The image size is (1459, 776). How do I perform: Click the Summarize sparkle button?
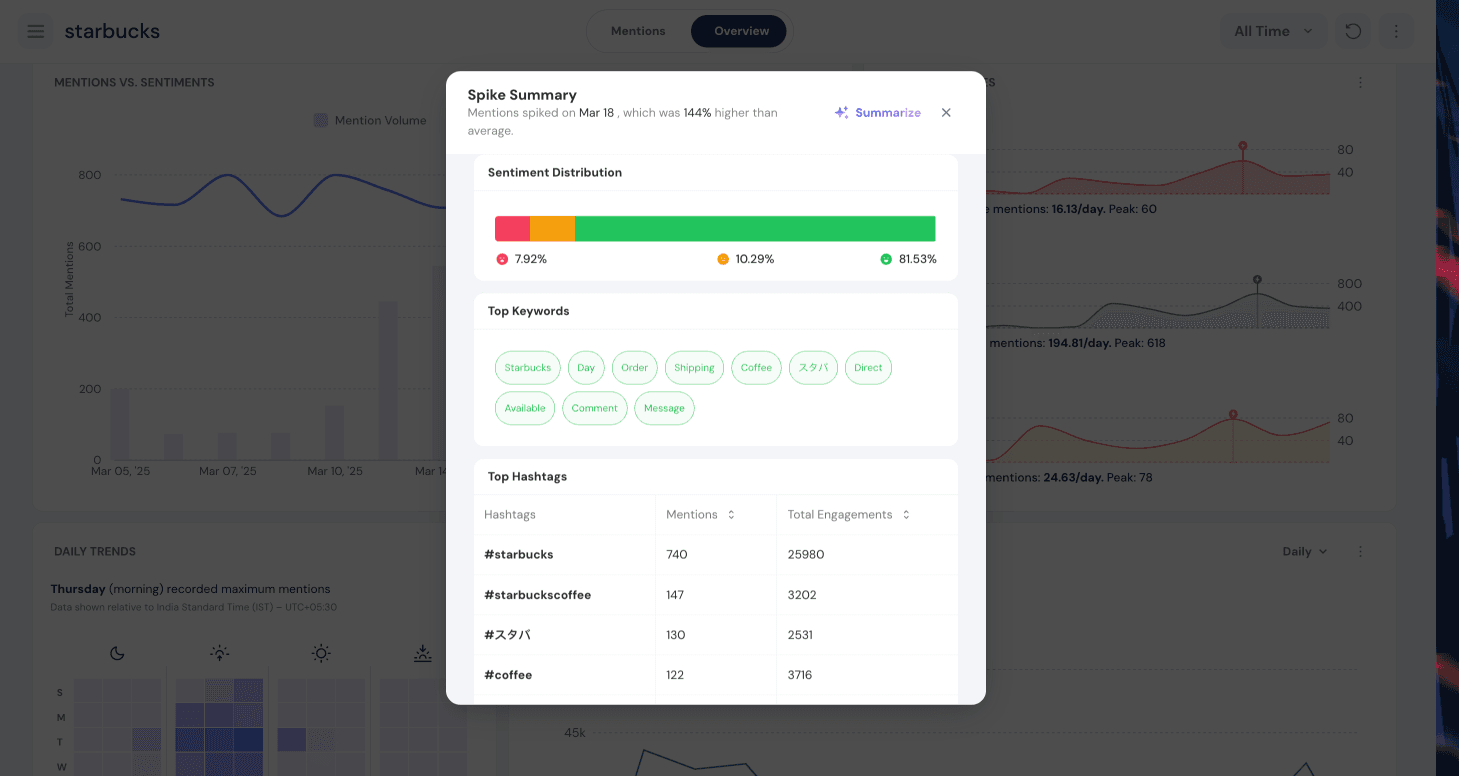pyautogui.click(x=877, y=113)
